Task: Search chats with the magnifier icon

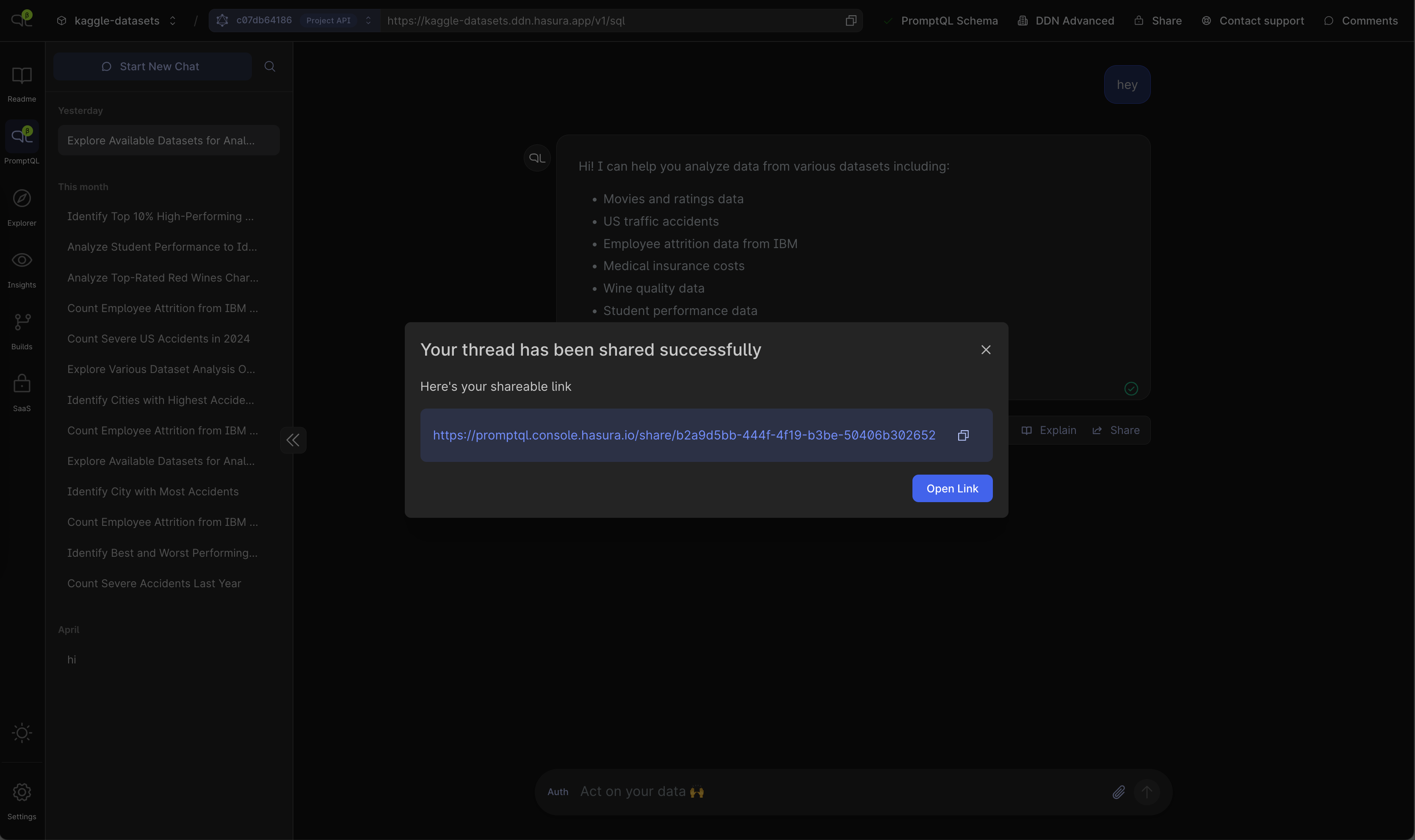Action: click(x=269, y=67)
